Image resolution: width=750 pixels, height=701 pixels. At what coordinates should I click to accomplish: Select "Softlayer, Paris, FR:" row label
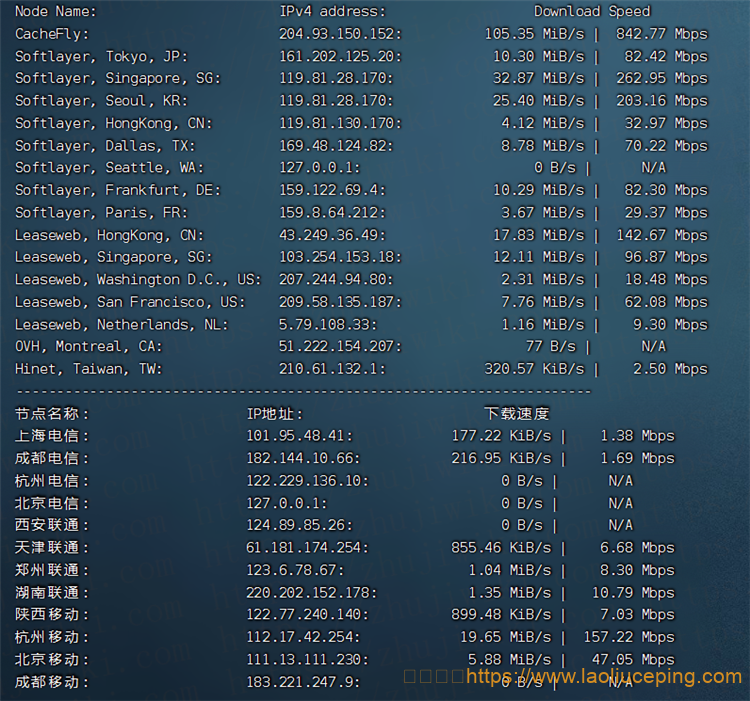pos(101,213)
